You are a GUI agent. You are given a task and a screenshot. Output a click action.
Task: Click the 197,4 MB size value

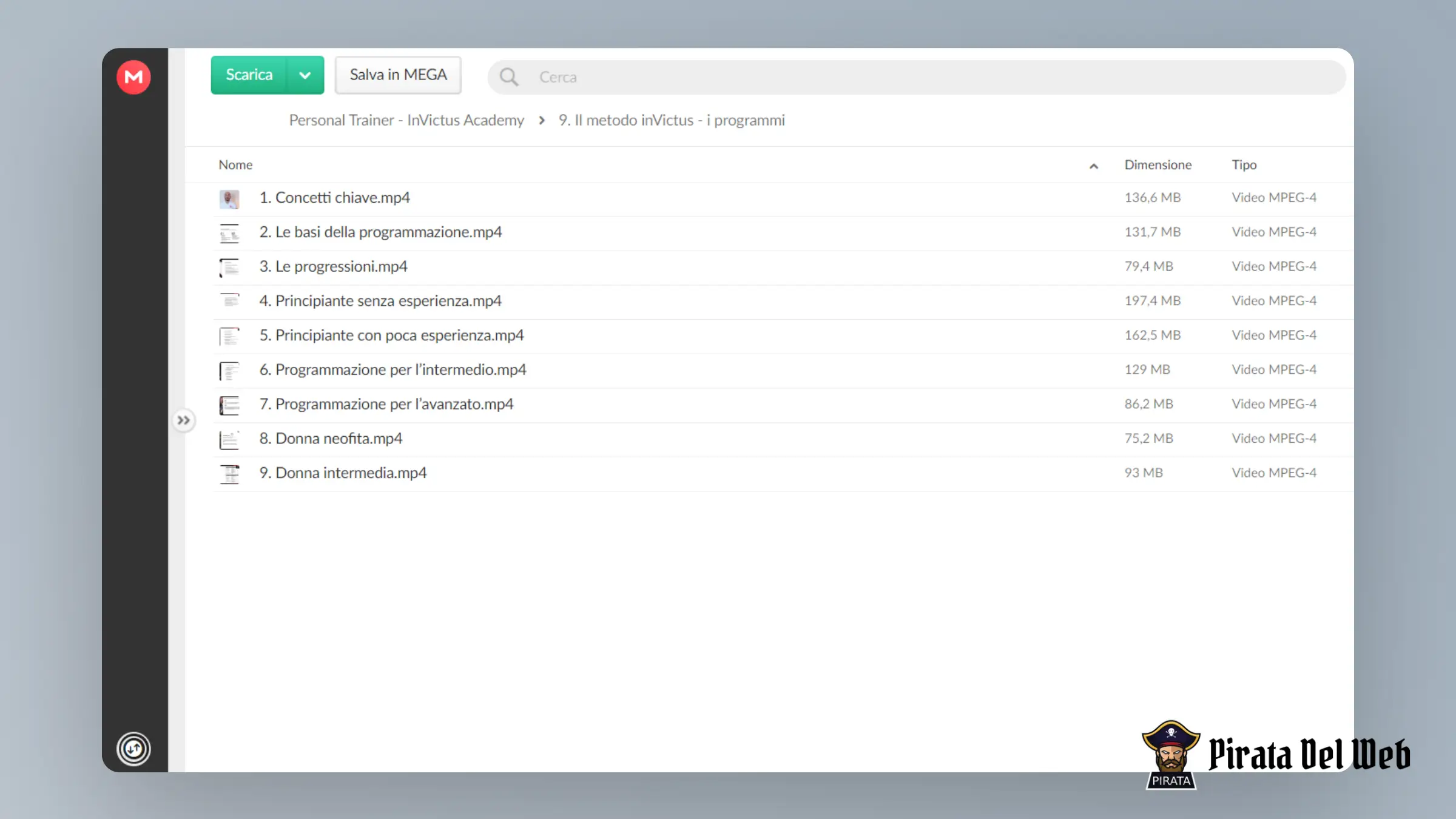pyautogui.click(x=1153, y=300)
